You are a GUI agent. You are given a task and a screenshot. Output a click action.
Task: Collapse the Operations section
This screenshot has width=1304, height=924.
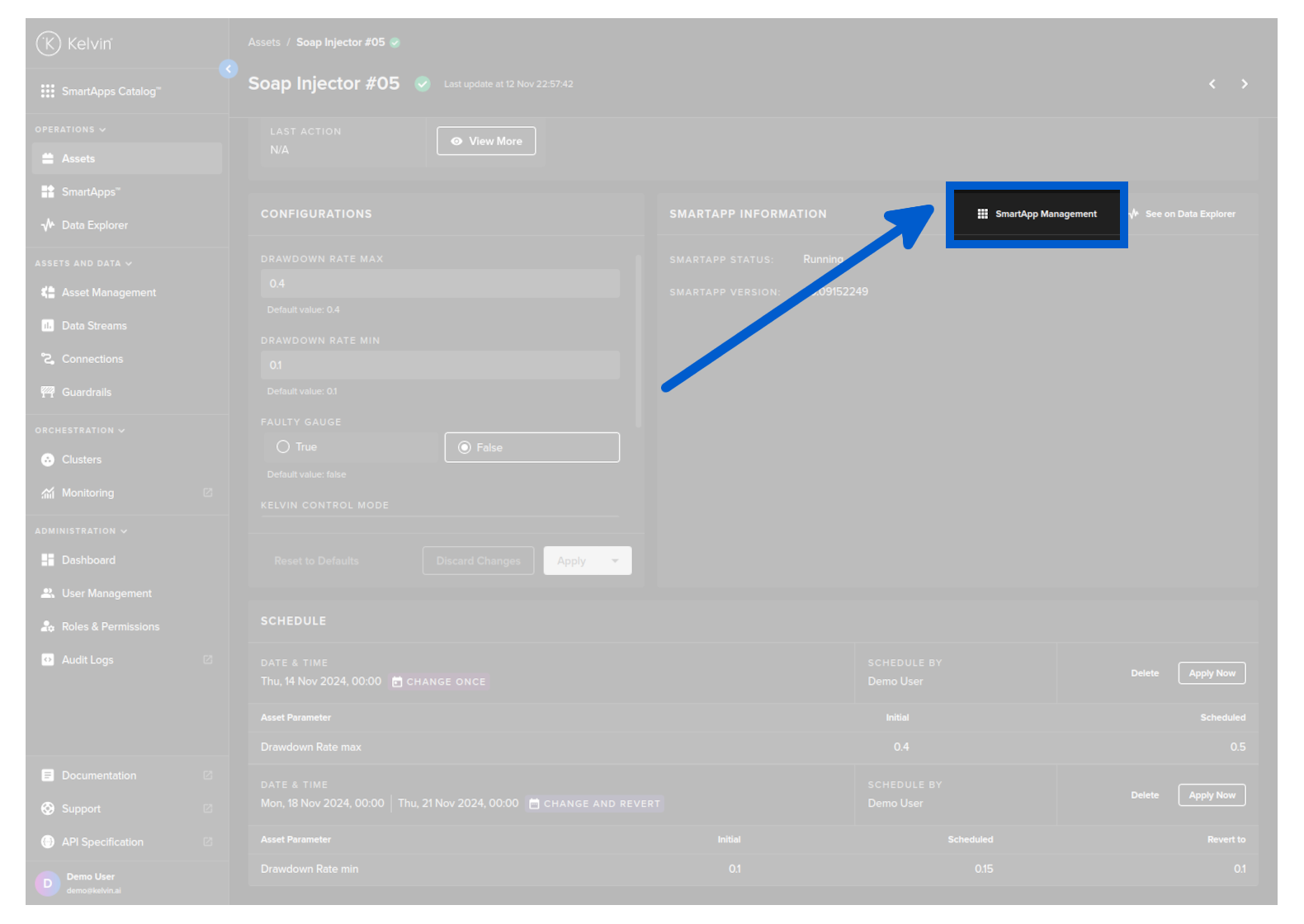click(102, 130)
